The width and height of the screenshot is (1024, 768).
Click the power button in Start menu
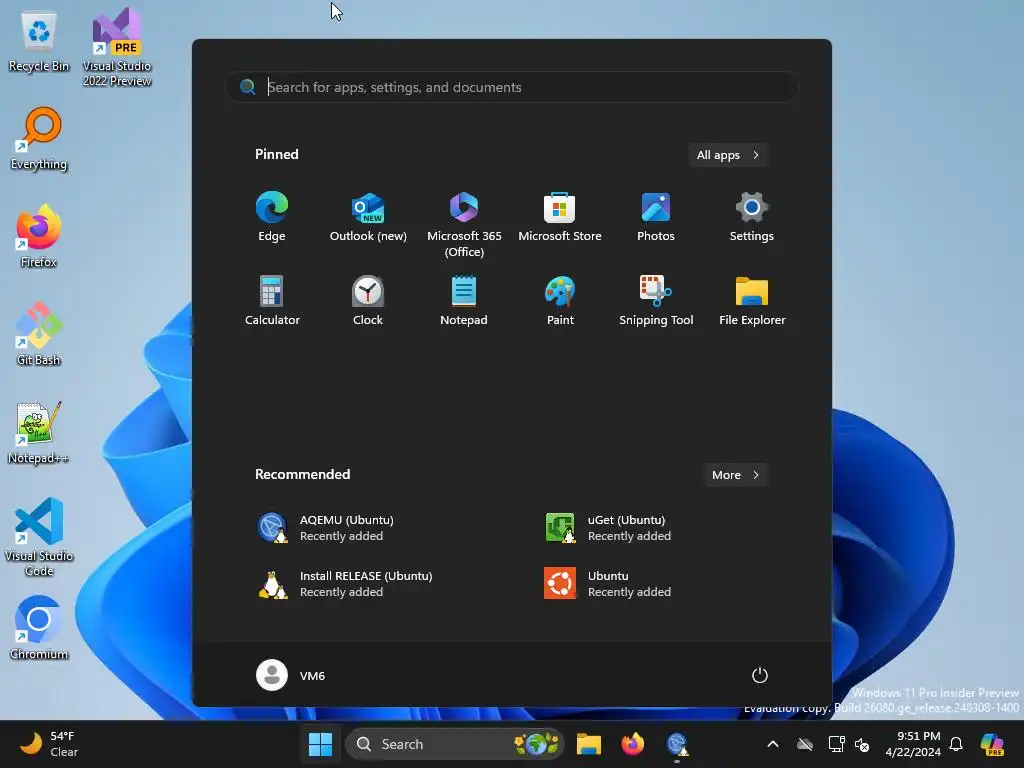click(x=759, y=675)
